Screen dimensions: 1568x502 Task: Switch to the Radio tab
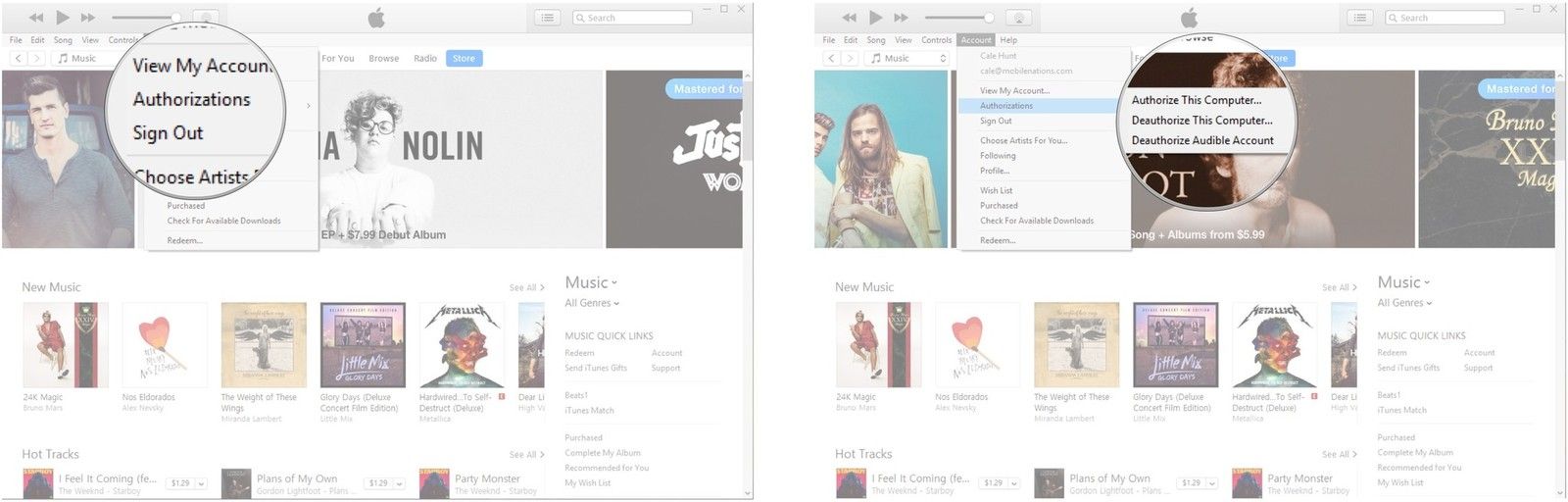tap(425, 59)
